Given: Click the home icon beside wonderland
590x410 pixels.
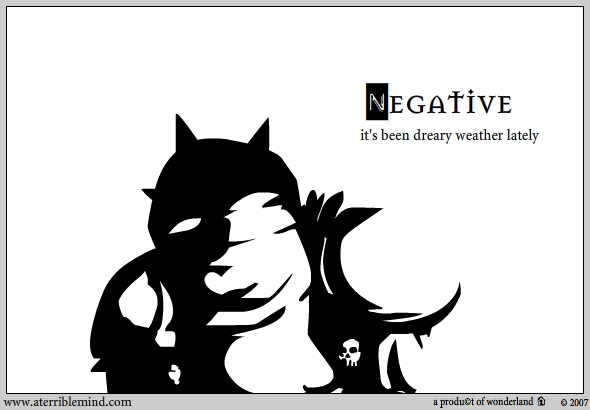Looking at the screenshot, I should [x=541, y=401].
